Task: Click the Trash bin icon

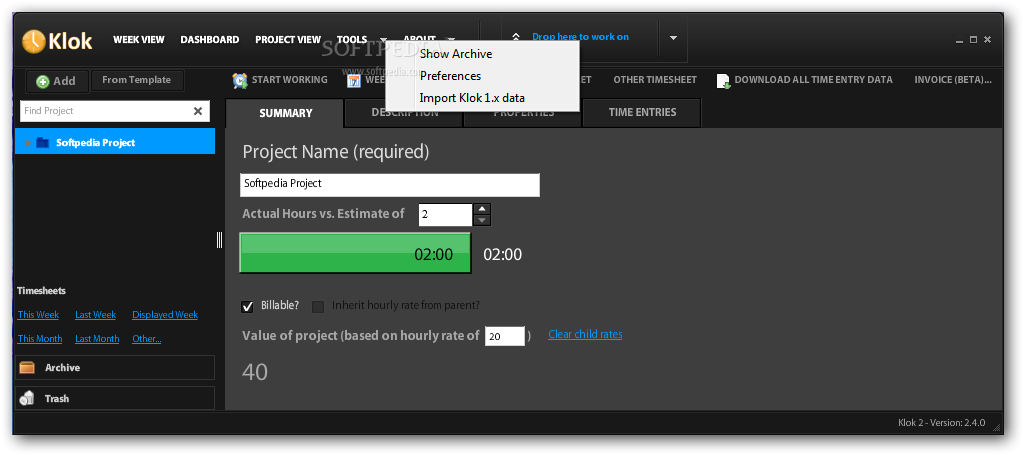Action: [27, 398]
